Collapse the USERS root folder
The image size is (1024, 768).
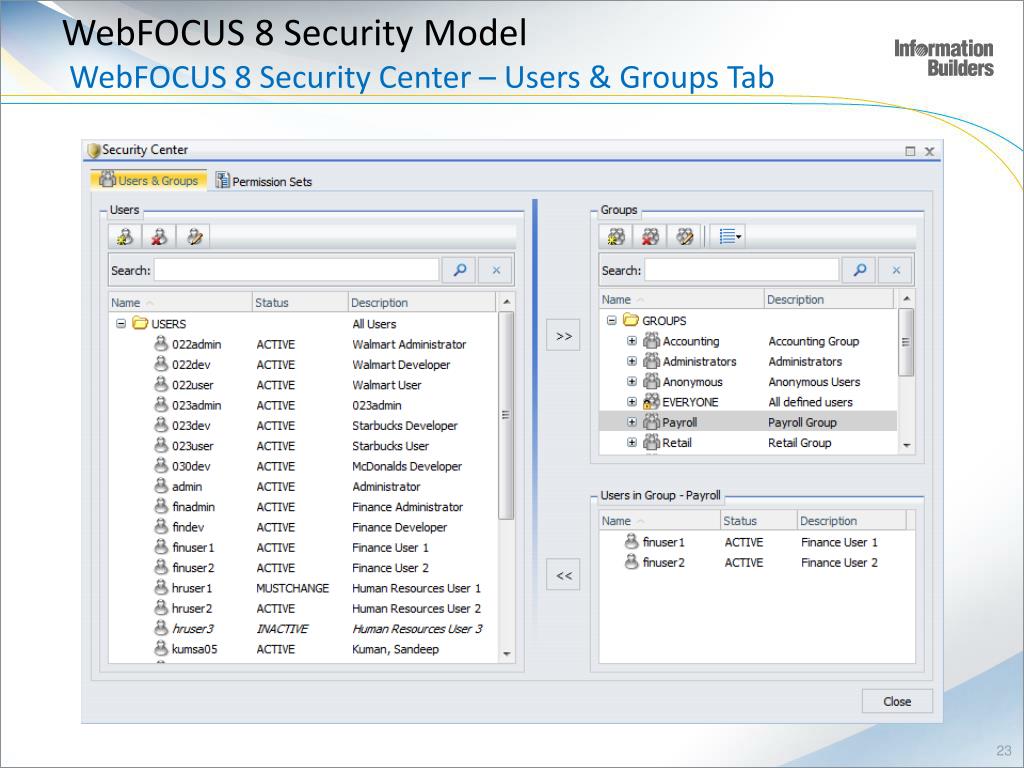click(121, 323)
